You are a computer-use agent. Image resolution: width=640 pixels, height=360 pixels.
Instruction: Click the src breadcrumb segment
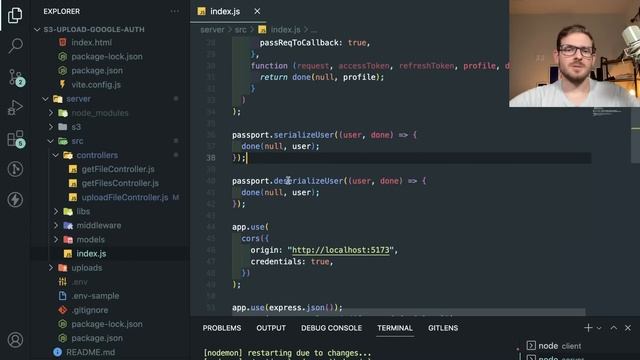pos(240,30)
